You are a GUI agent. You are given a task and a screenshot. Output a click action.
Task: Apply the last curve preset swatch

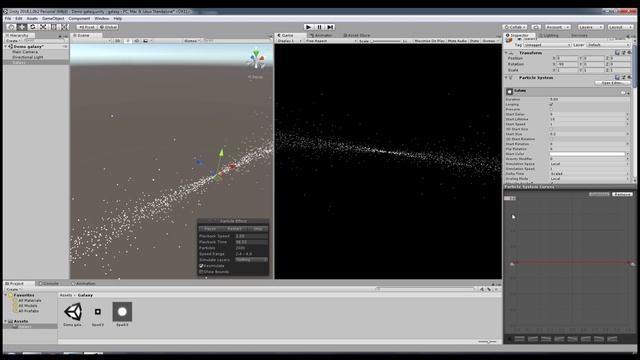(612, 339)
